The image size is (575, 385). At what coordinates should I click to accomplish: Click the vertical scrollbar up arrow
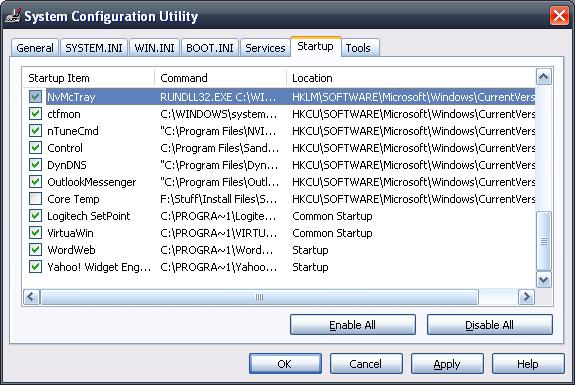(x=543, y=77)
